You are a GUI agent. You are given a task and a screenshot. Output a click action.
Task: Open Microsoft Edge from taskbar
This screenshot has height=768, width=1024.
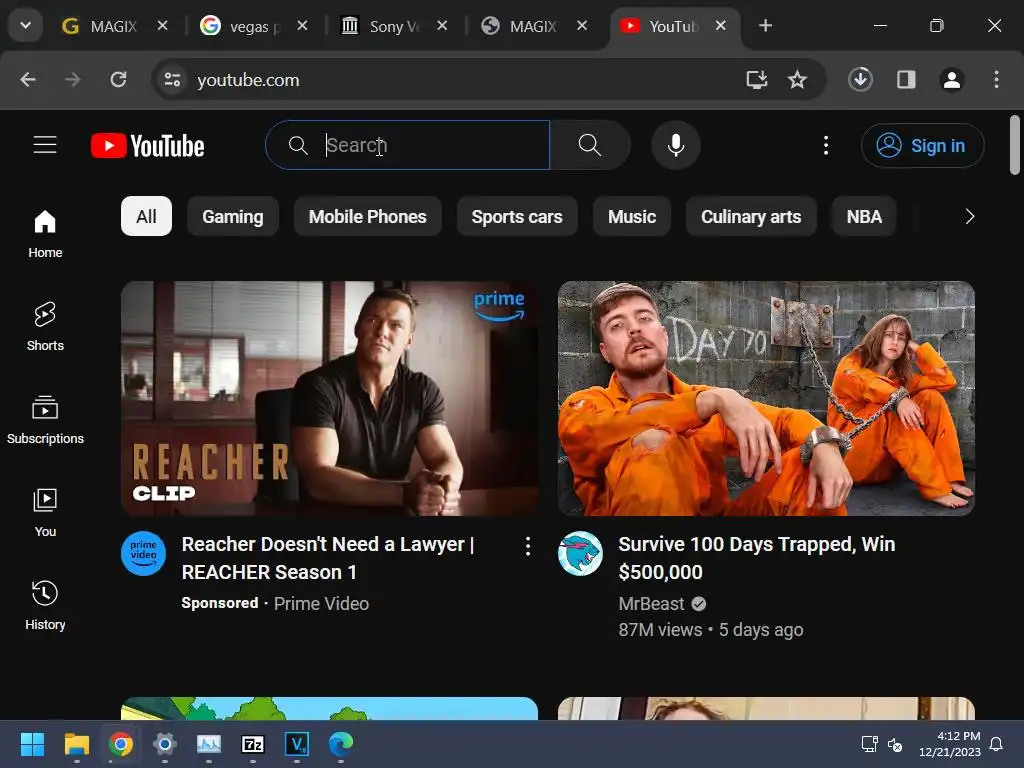pyautogui.click(x=341, y=744)
